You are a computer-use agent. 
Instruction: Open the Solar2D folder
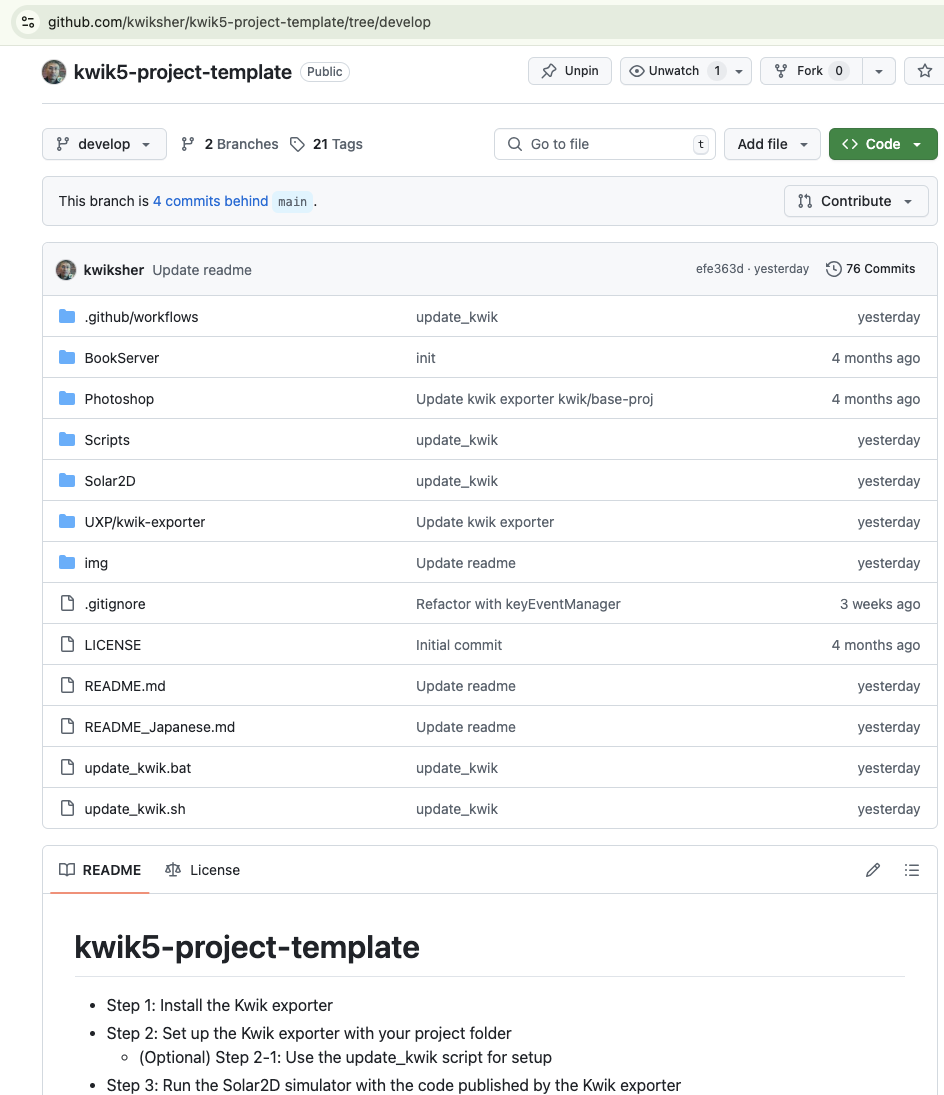(110, 481)
